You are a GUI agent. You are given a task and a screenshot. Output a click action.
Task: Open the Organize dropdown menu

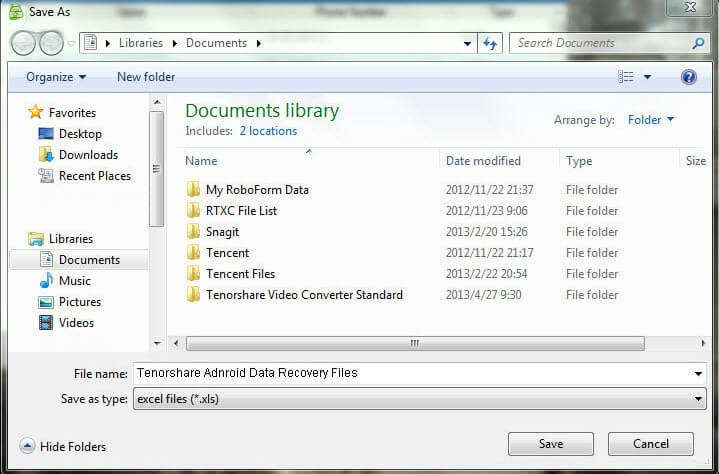tap(56, 77)
